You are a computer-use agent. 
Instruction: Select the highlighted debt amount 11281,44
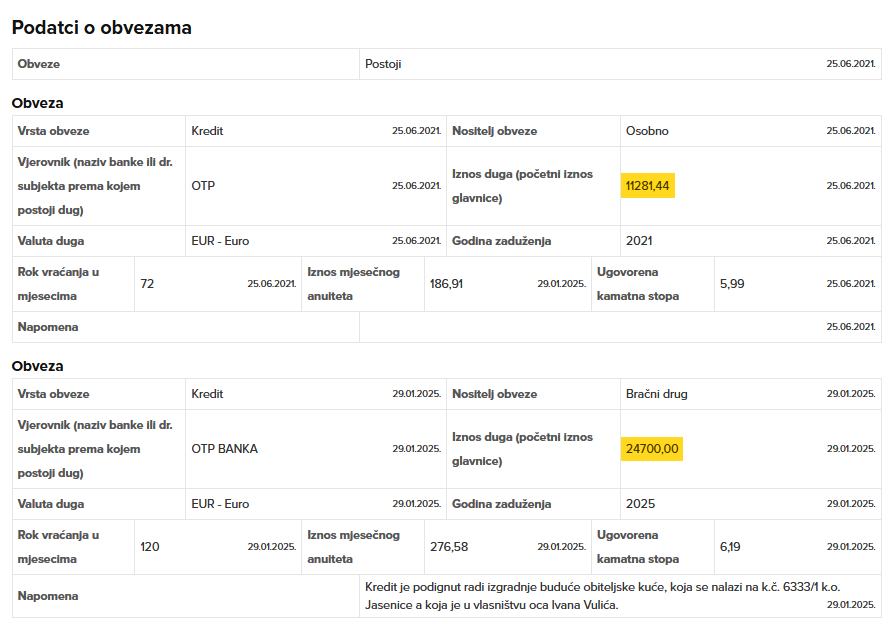coord(648,186)
